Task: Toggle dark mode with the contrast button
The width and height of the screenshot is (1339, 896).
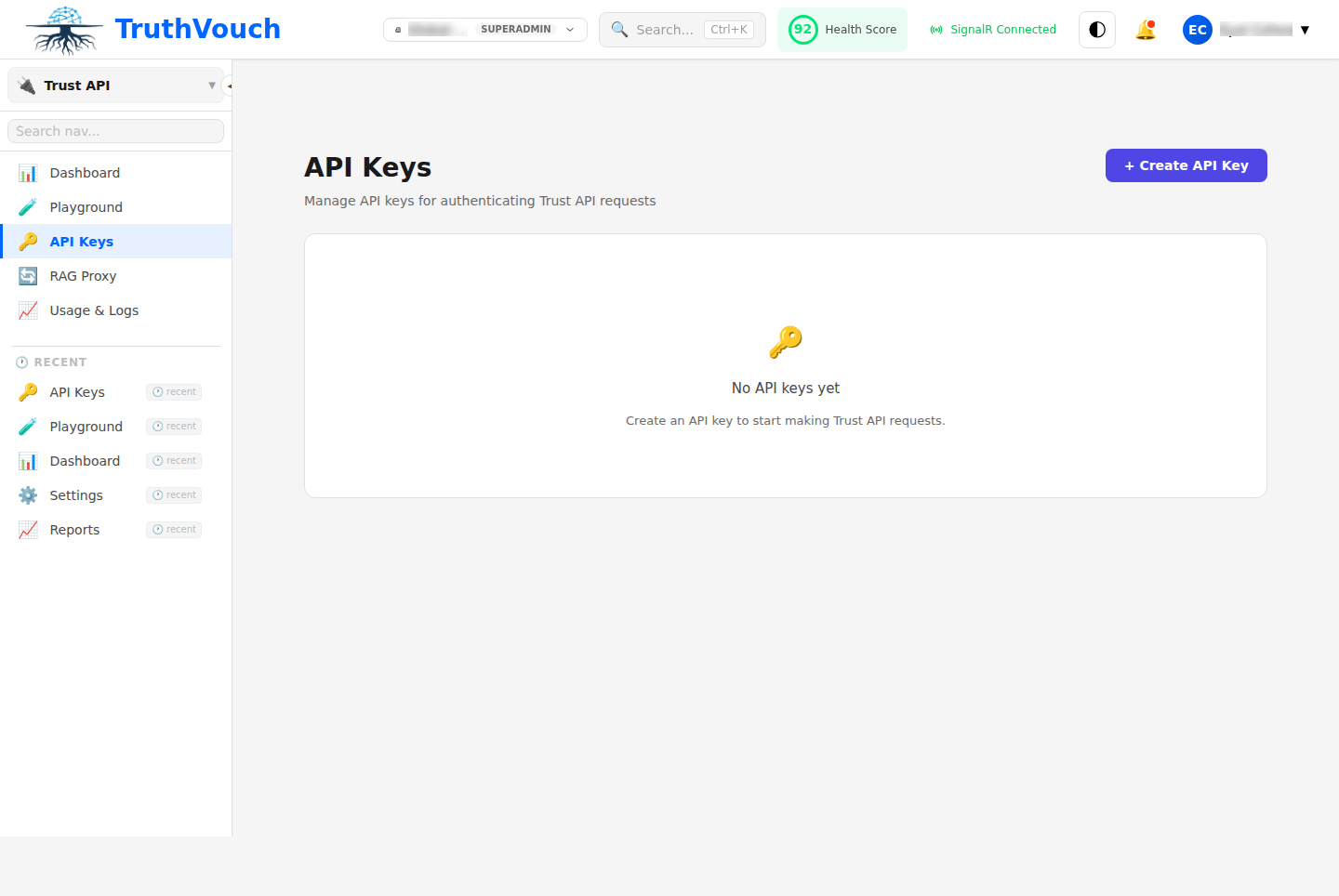Action: pos(1096,29)
